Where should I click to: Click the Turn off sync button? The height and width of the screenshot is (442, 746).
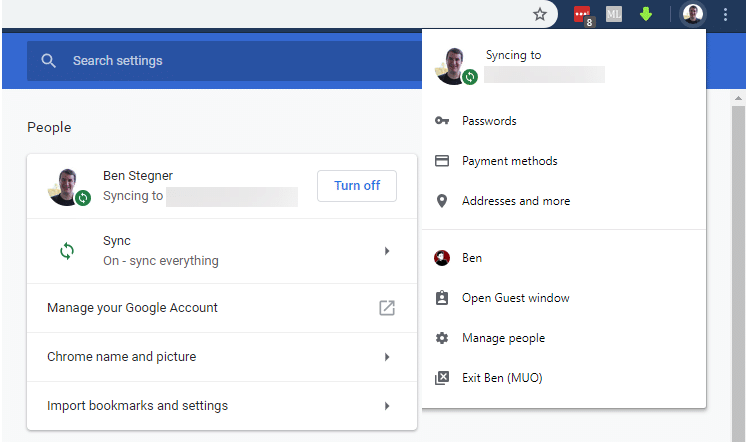357,186
